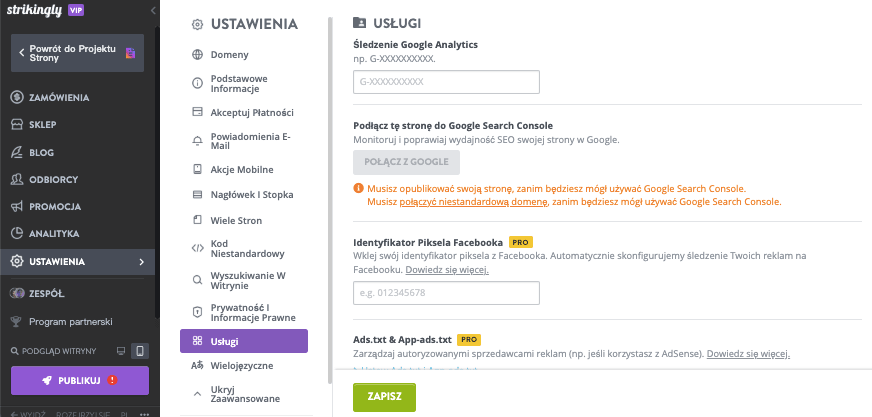
Task: Click the green ZAPISZ save button
Action: (x=384, y=397)
